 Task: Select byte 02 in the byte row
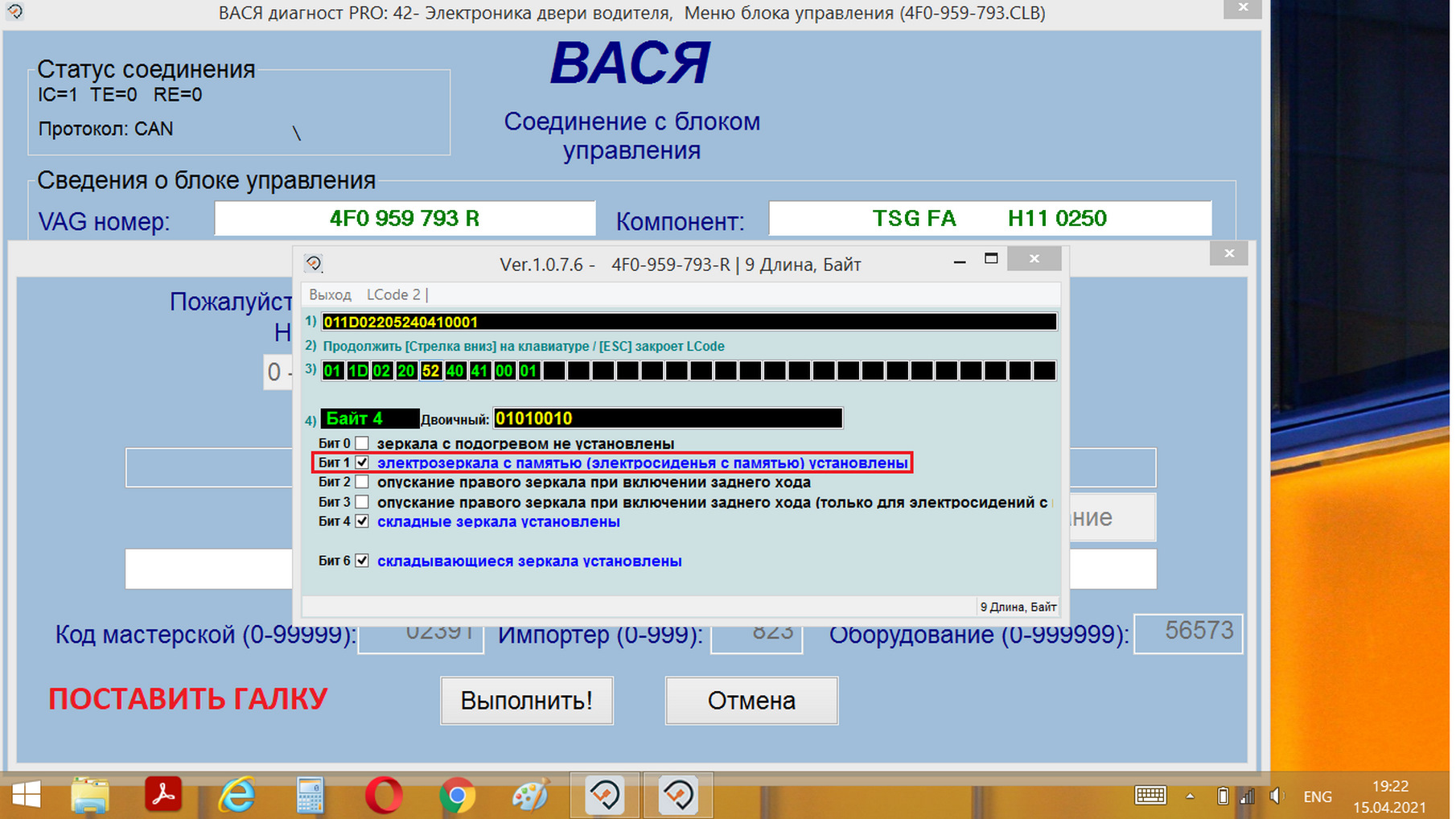[381, 371]
